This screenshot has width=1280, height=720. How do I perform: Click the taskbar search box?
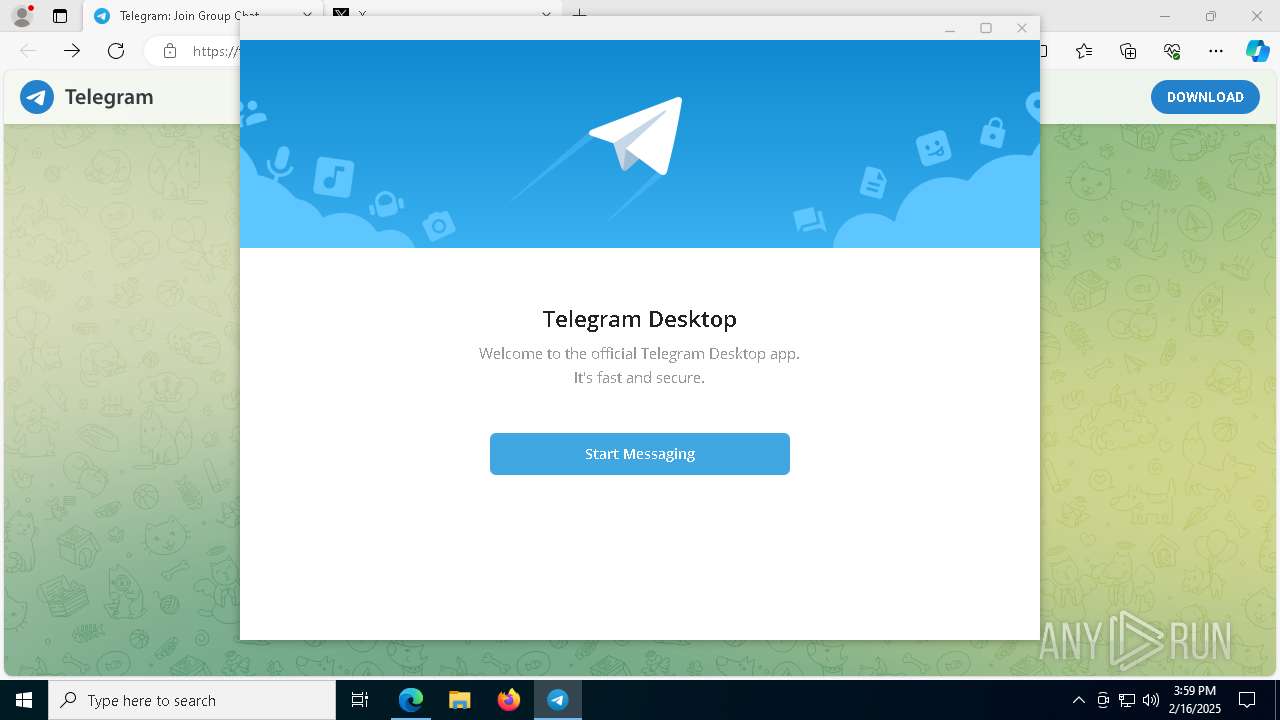coord(192,700)
